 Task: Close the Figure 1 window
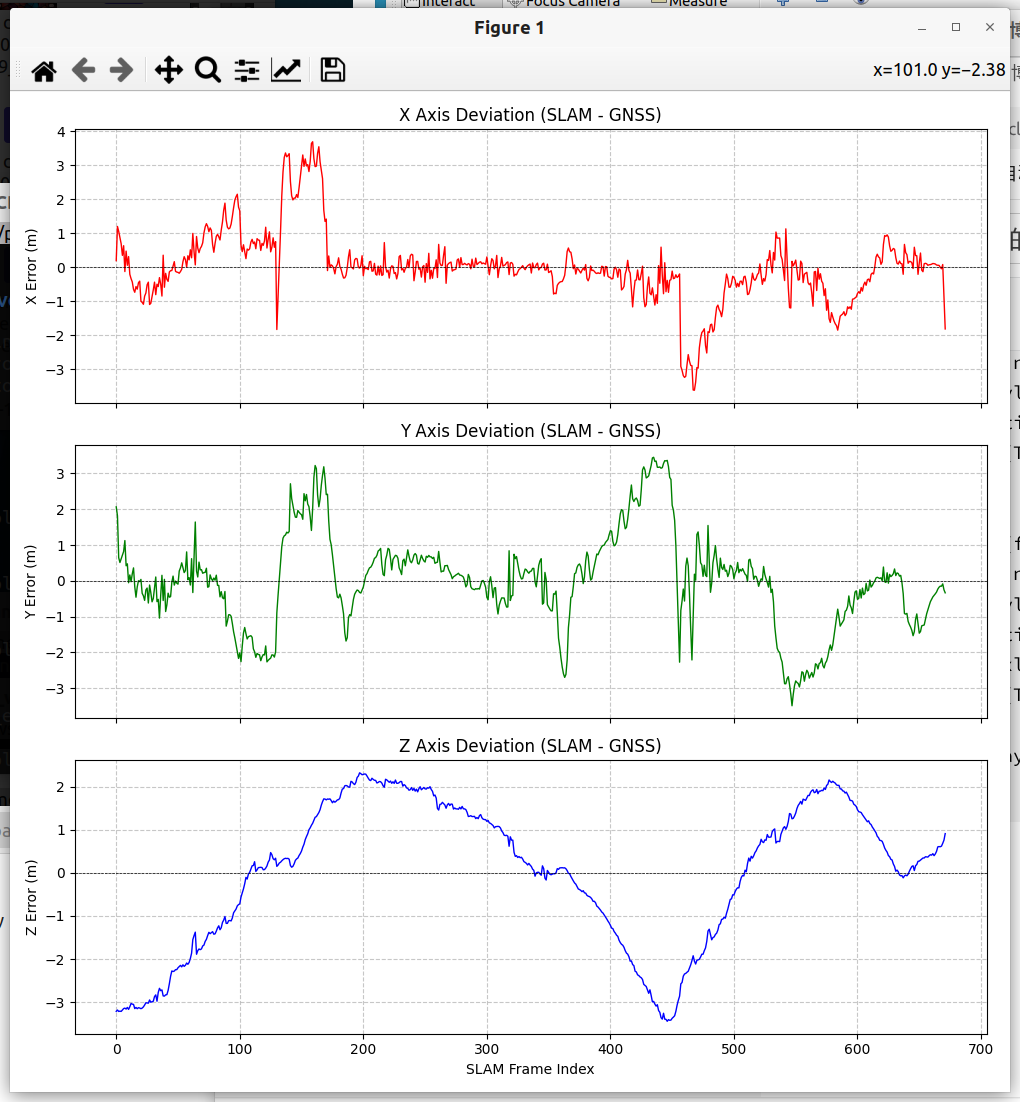coord(989,27)
